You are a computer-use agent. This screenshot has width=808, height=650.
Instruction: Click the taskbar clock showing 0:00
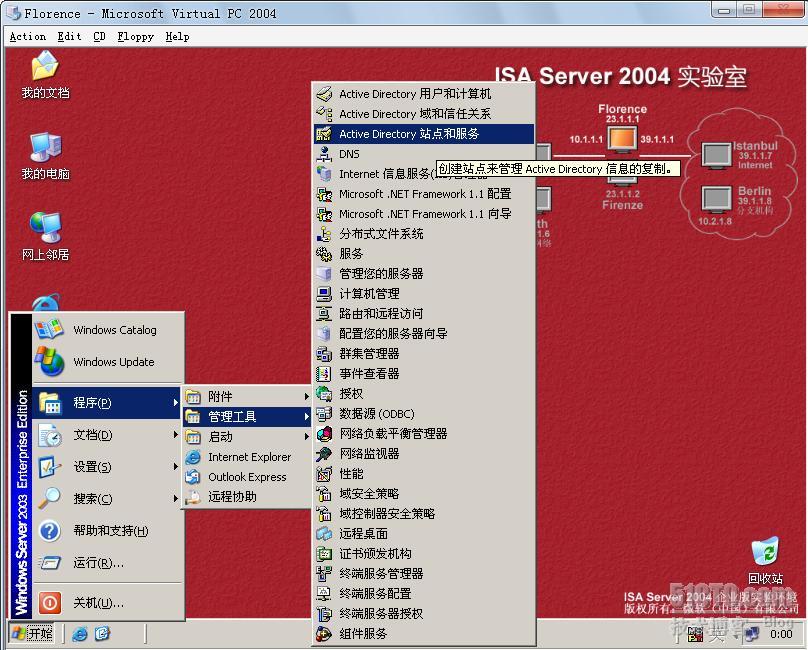click(x=781, y=634)
